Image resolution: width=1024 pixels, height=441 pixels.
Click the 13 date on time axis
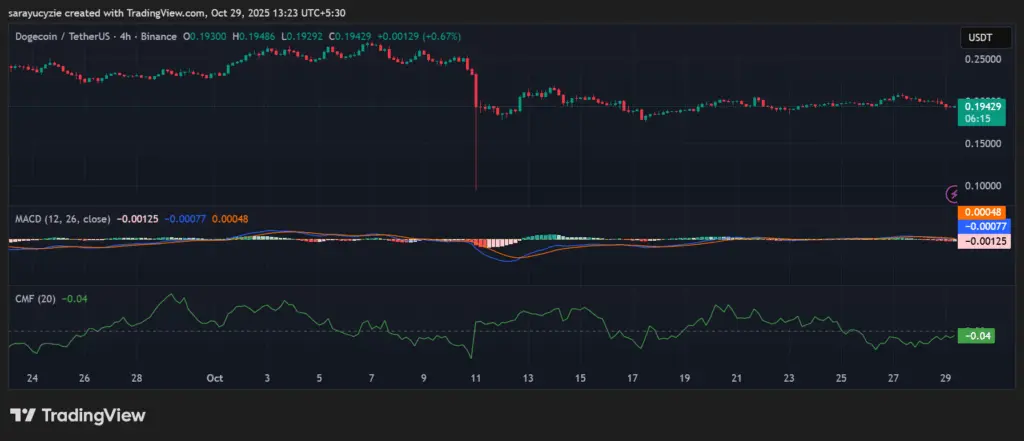(x=528, y=378)
